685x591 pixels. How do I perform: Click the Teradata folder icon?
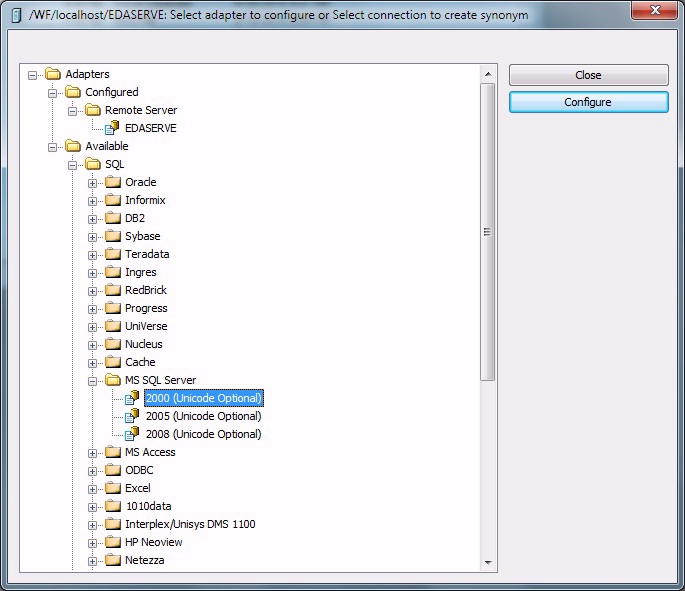point(113,253)
